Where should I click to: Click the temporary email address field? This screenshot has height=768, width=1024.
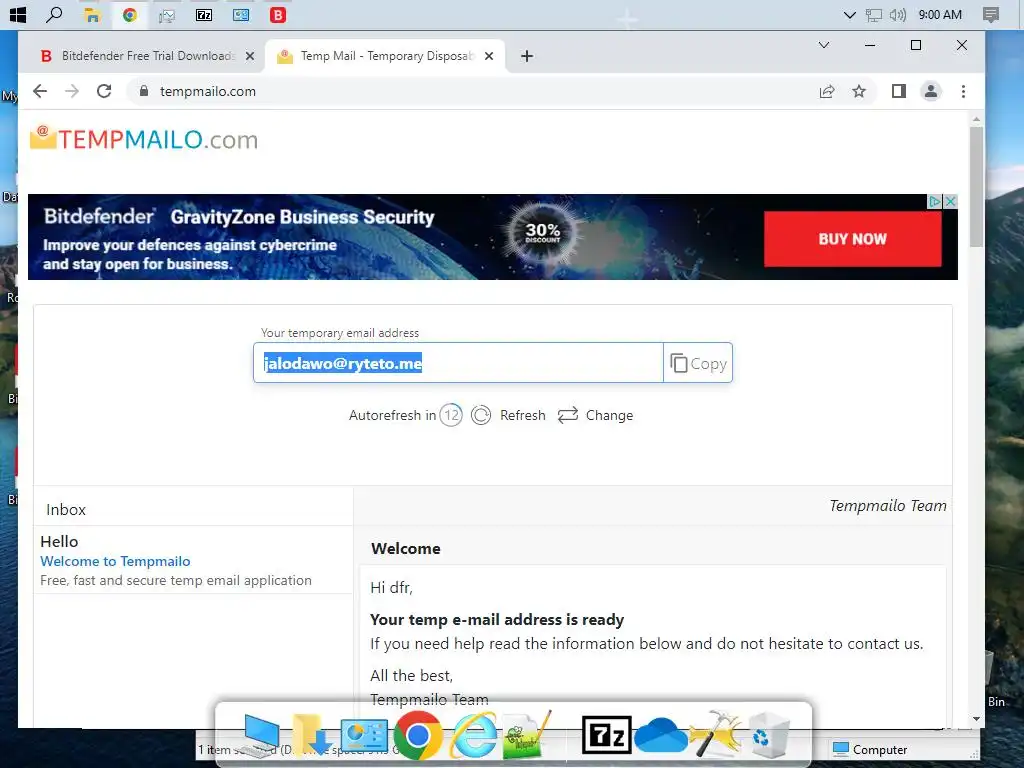(x=458, y=362)
